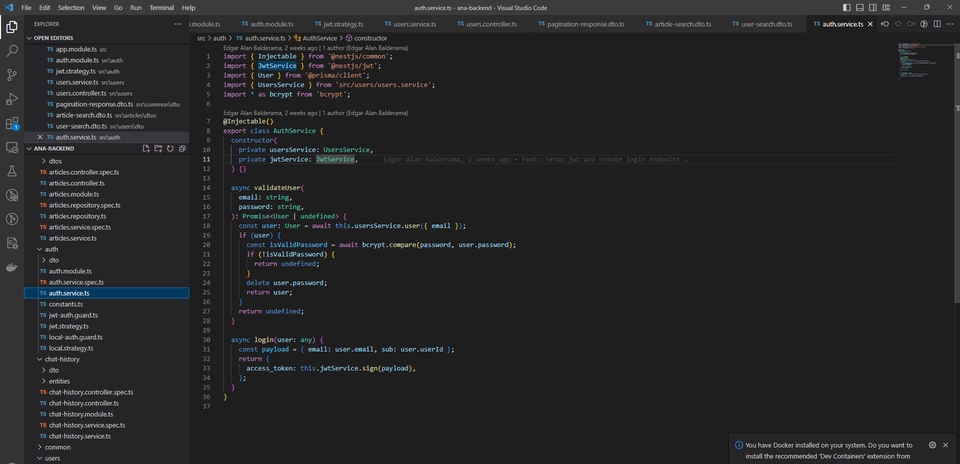Expand the dto folder under auth

click(x=53, y=260)
